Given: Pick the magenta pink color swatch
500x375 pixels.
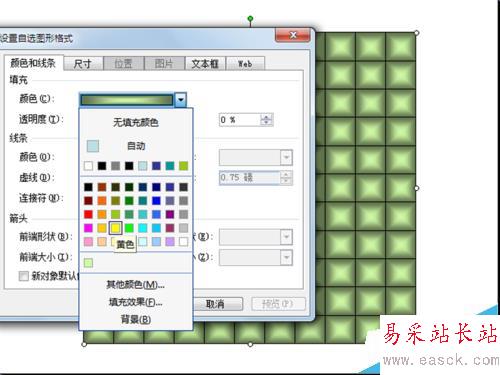Looking at the screenshot, I should click(x=88, y=228).
